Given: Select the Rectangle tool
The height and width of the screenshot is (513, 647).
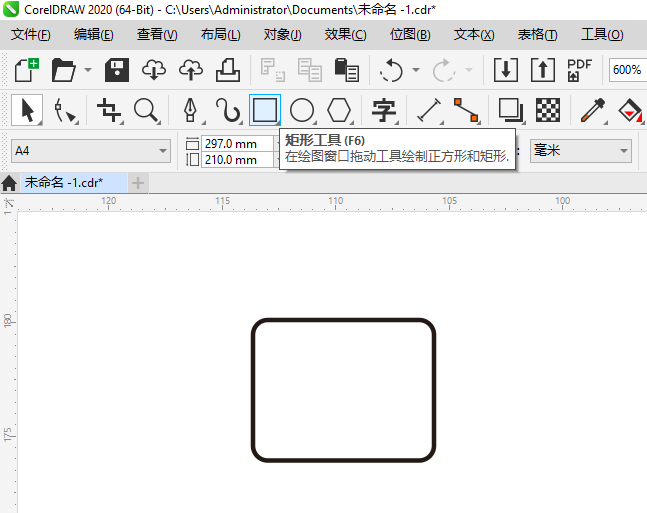Looking at the screenshot, I should tap(265, 110).
